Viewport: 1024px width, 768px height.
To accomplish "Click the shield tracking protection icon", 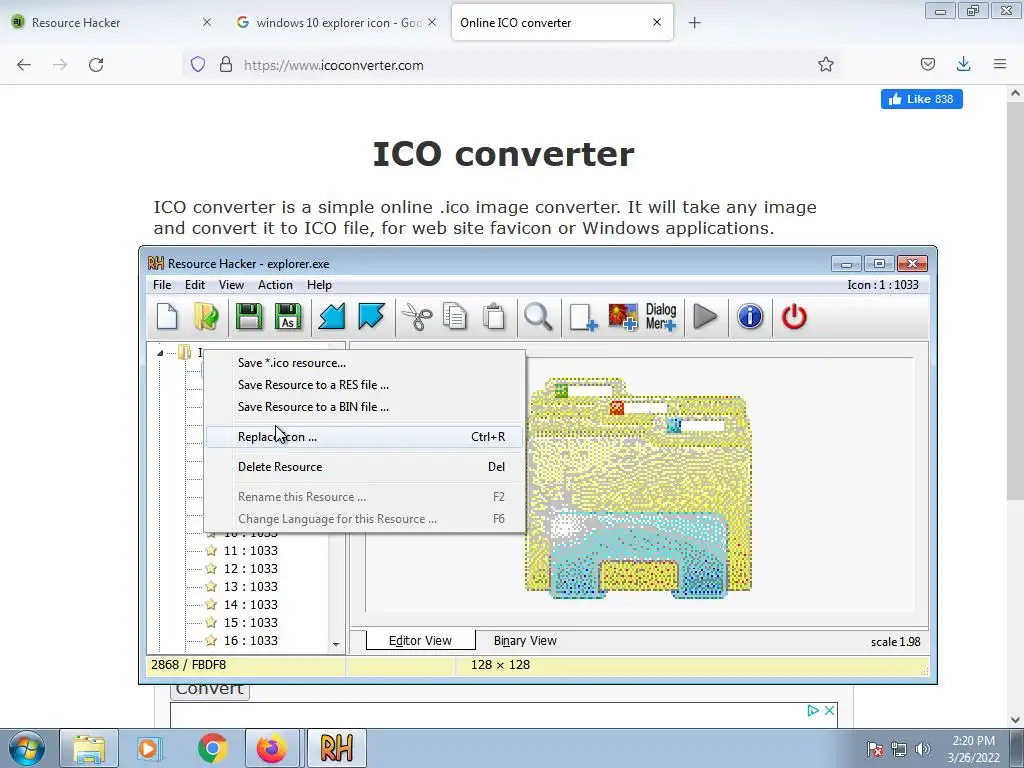I will (198, 64).
